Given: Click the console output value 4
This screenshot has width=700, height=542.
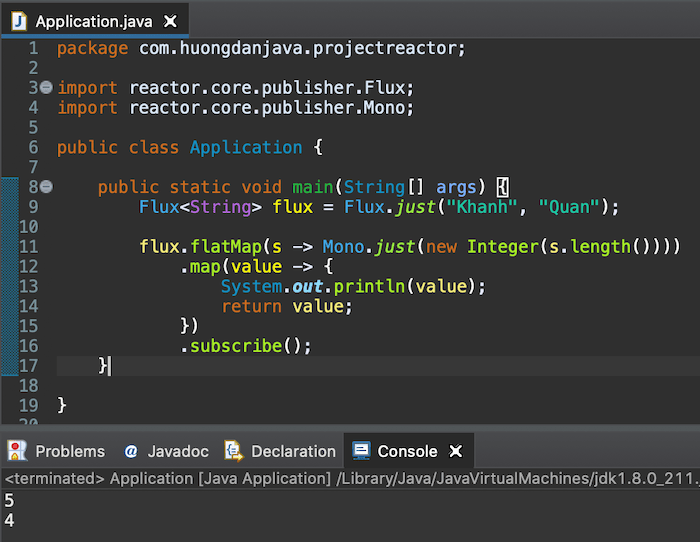Looking at the screenshot, I should pyautogui.click(x=9, y=520).
